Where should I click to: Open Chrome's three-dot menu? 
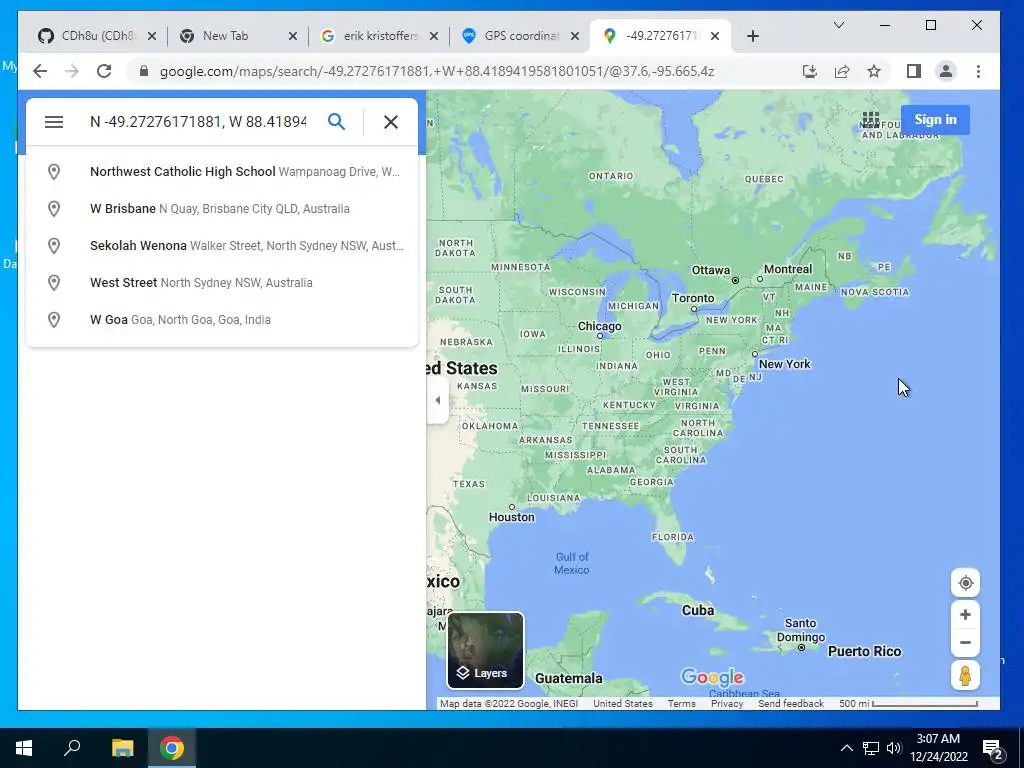coord(978,71)
